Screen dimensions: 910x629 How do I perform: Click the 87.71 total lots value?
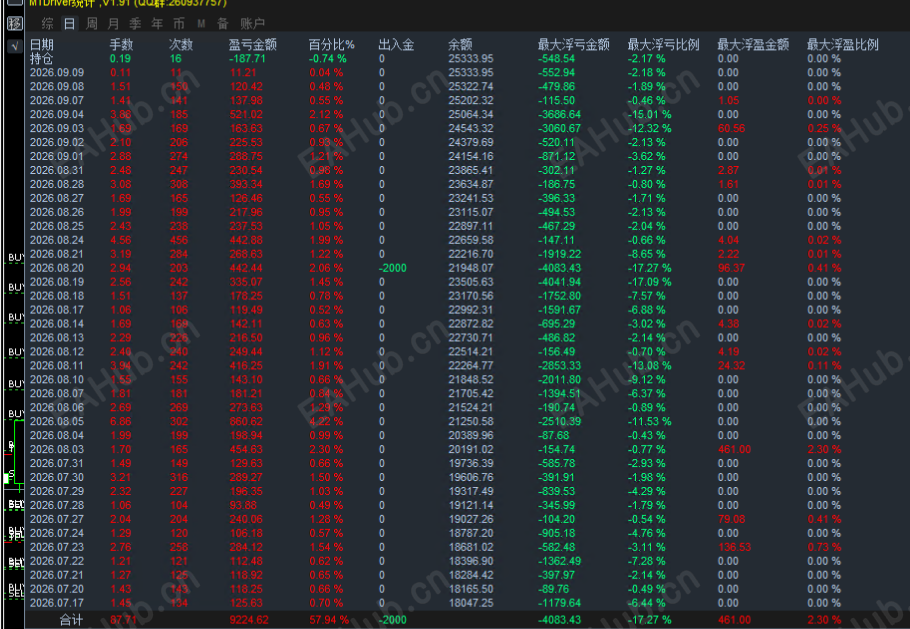pyautogui.click(x=124, y=620)
